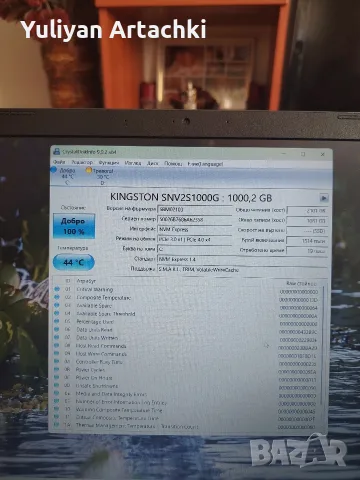This screenshot has height=480, width=360.
Task: Open the Редактор menu
Action: coord(82,162)
